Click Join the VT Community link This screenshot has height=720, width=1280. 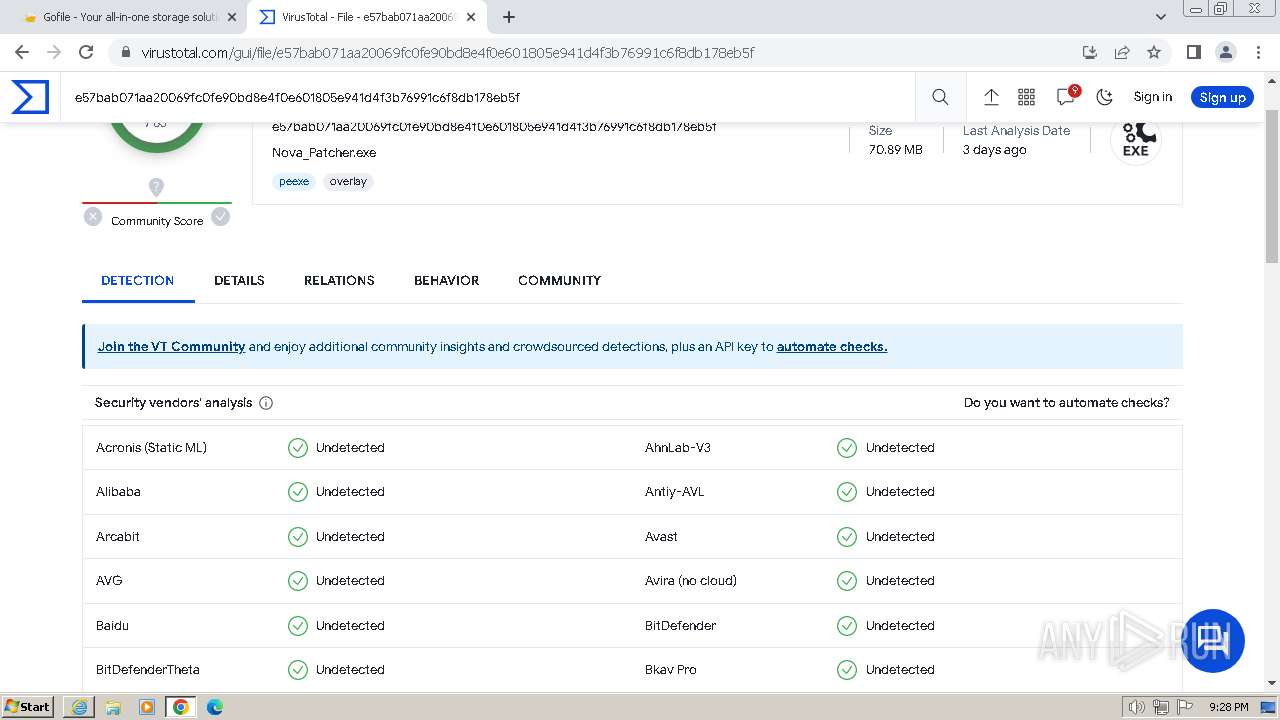(x=171, y=347)
